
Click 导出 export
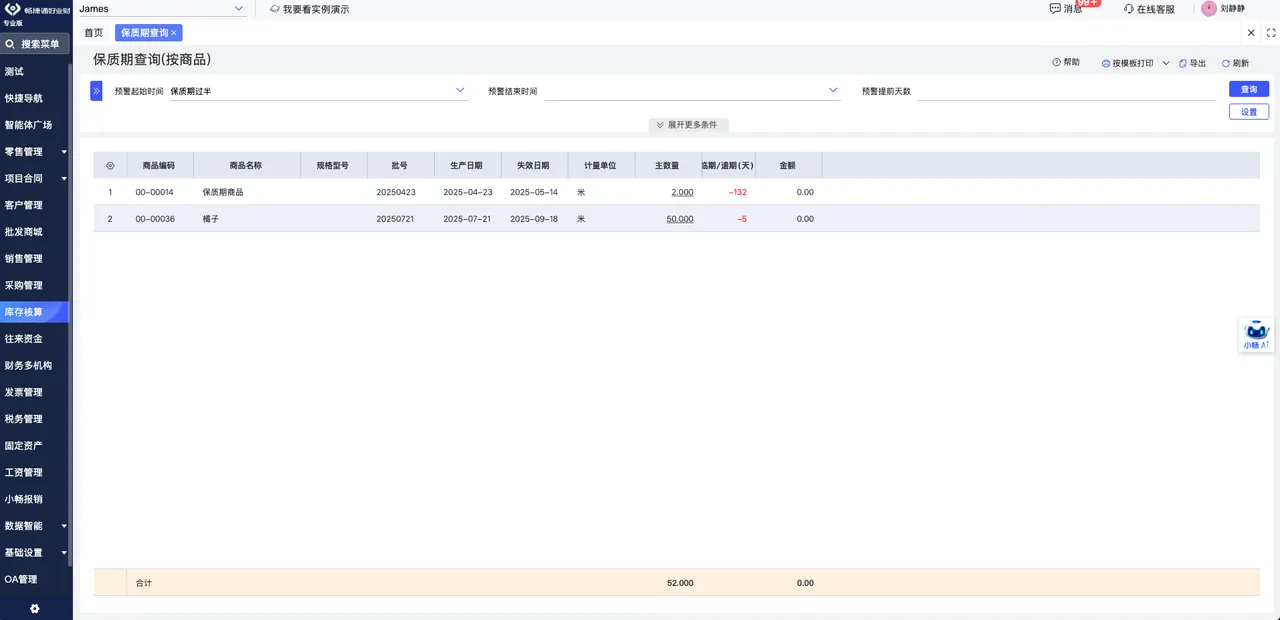click(x=1193, y=63)
